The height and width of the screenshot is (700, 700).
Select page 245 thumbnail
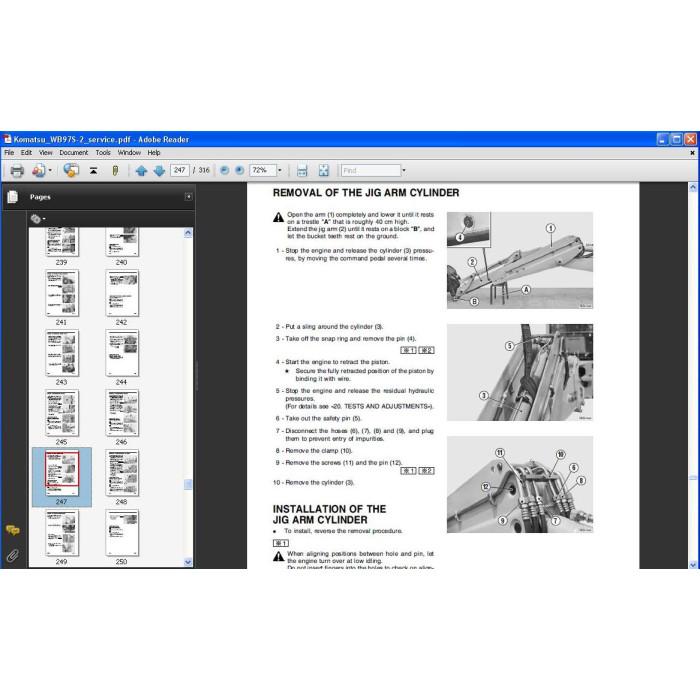(x=62, y=412)
